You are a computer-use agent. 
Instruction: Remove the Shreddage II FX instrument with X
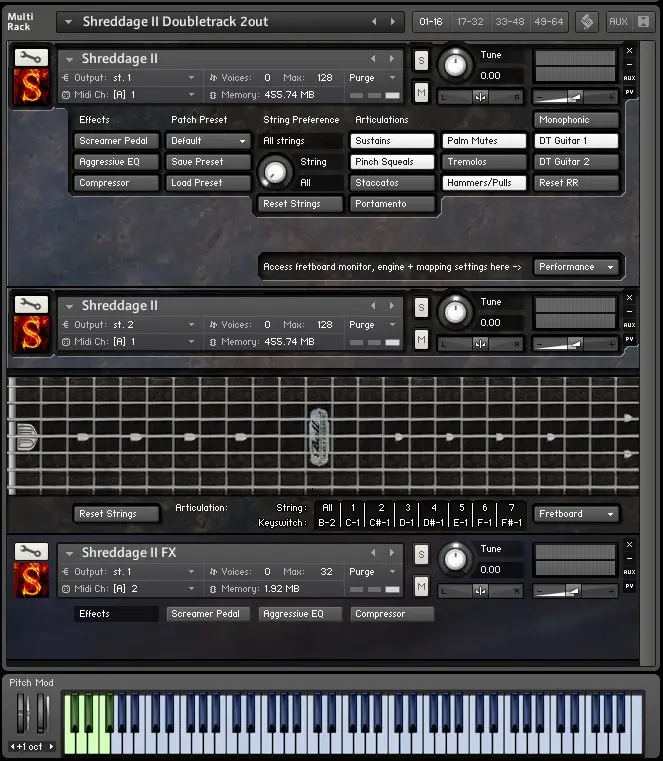tap(630, 545)
